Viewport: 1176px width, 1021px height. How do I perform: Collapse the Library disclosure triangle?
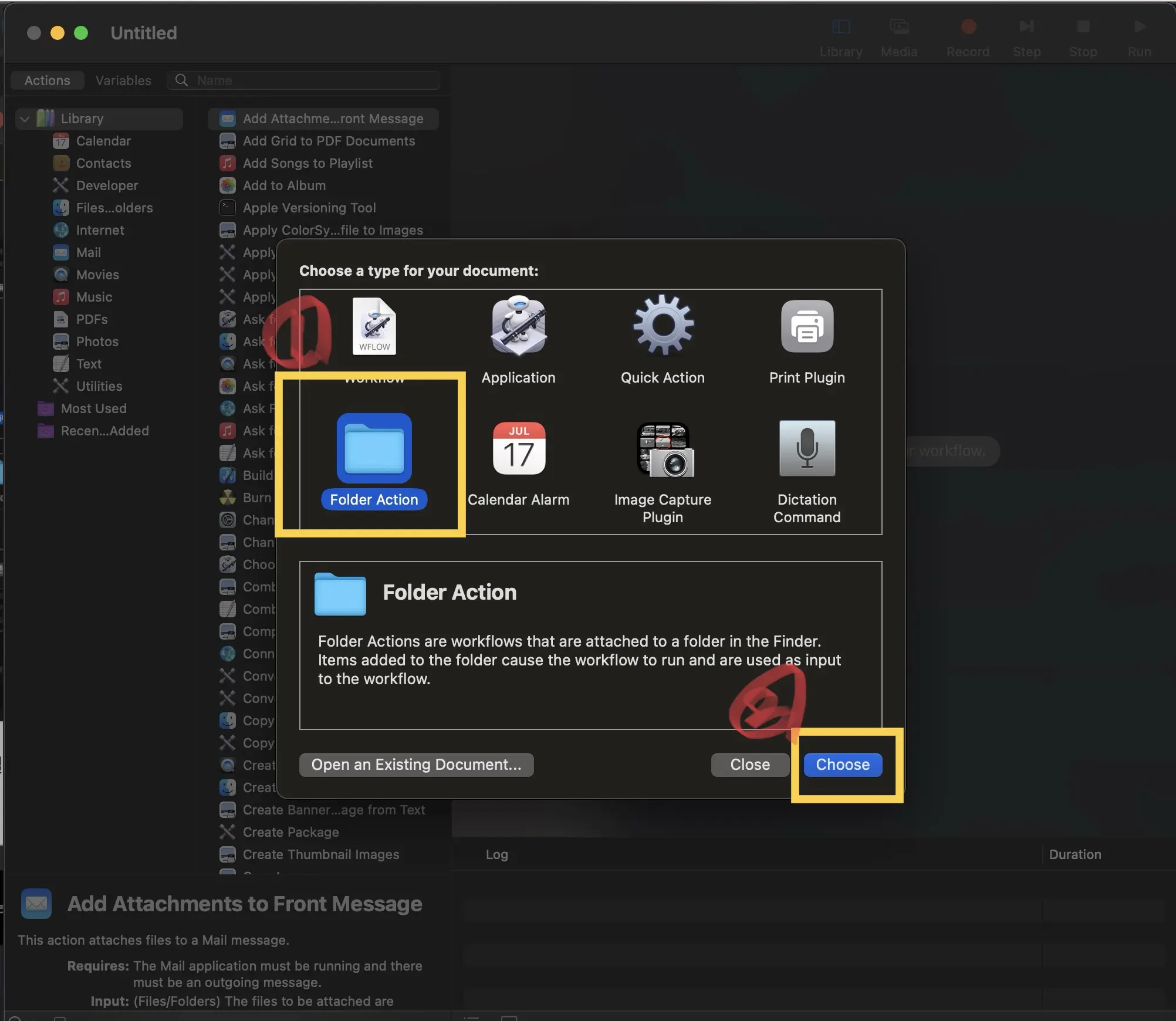25,119
